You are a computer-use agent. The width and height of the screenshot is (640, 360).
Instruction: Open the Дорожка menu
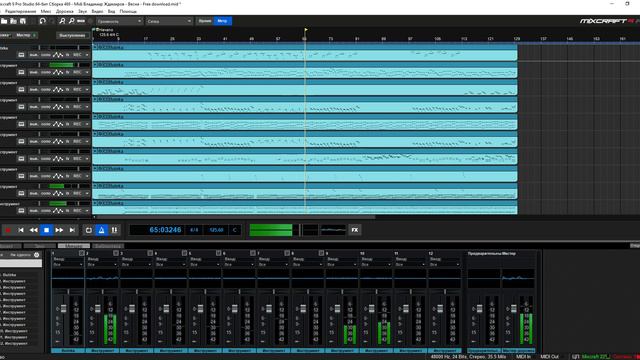(64, 11)
